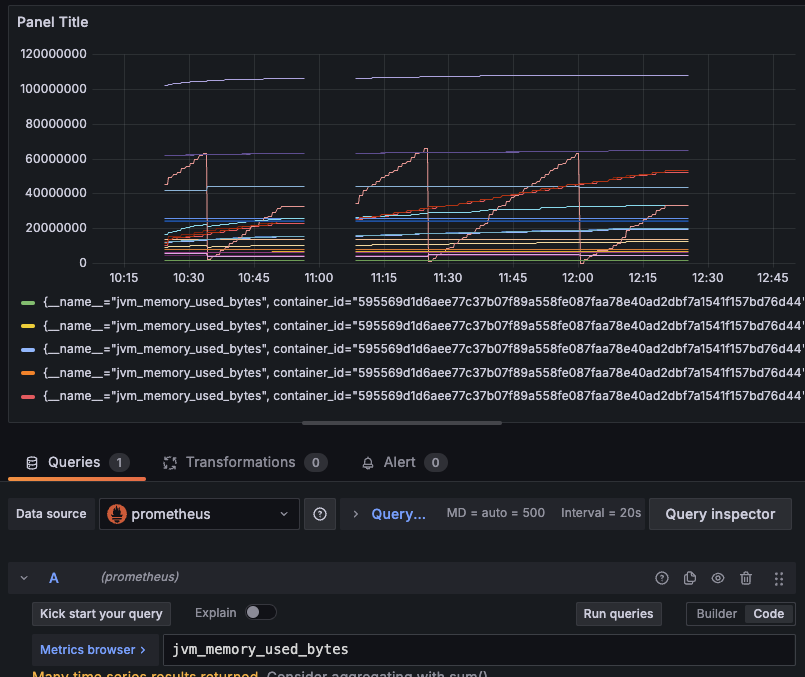Grab the drag handle of query A
The image size is (805, 677).
click(777, 577)
